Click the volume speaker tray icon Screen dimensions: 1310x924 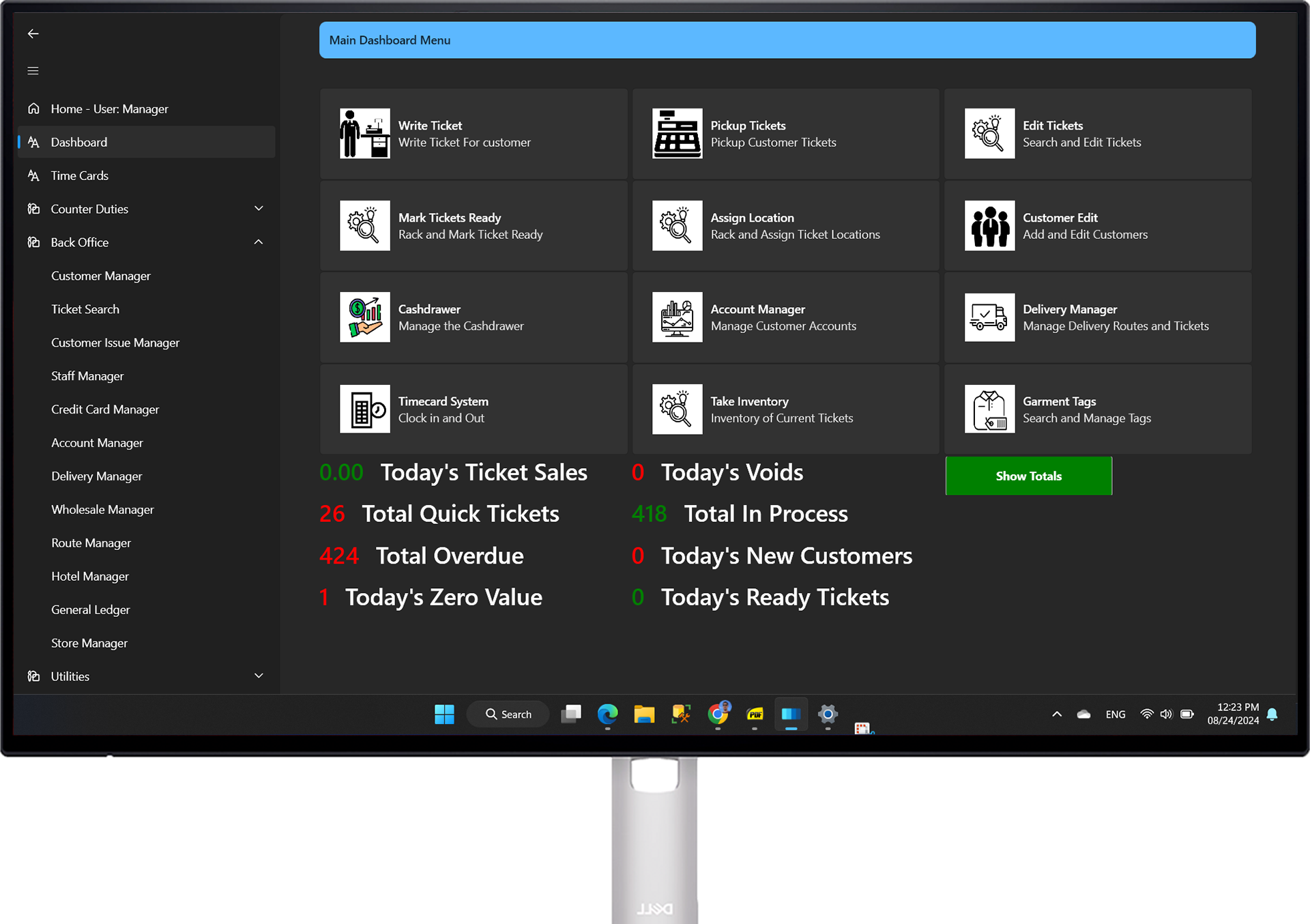(x=1166, y=714)
